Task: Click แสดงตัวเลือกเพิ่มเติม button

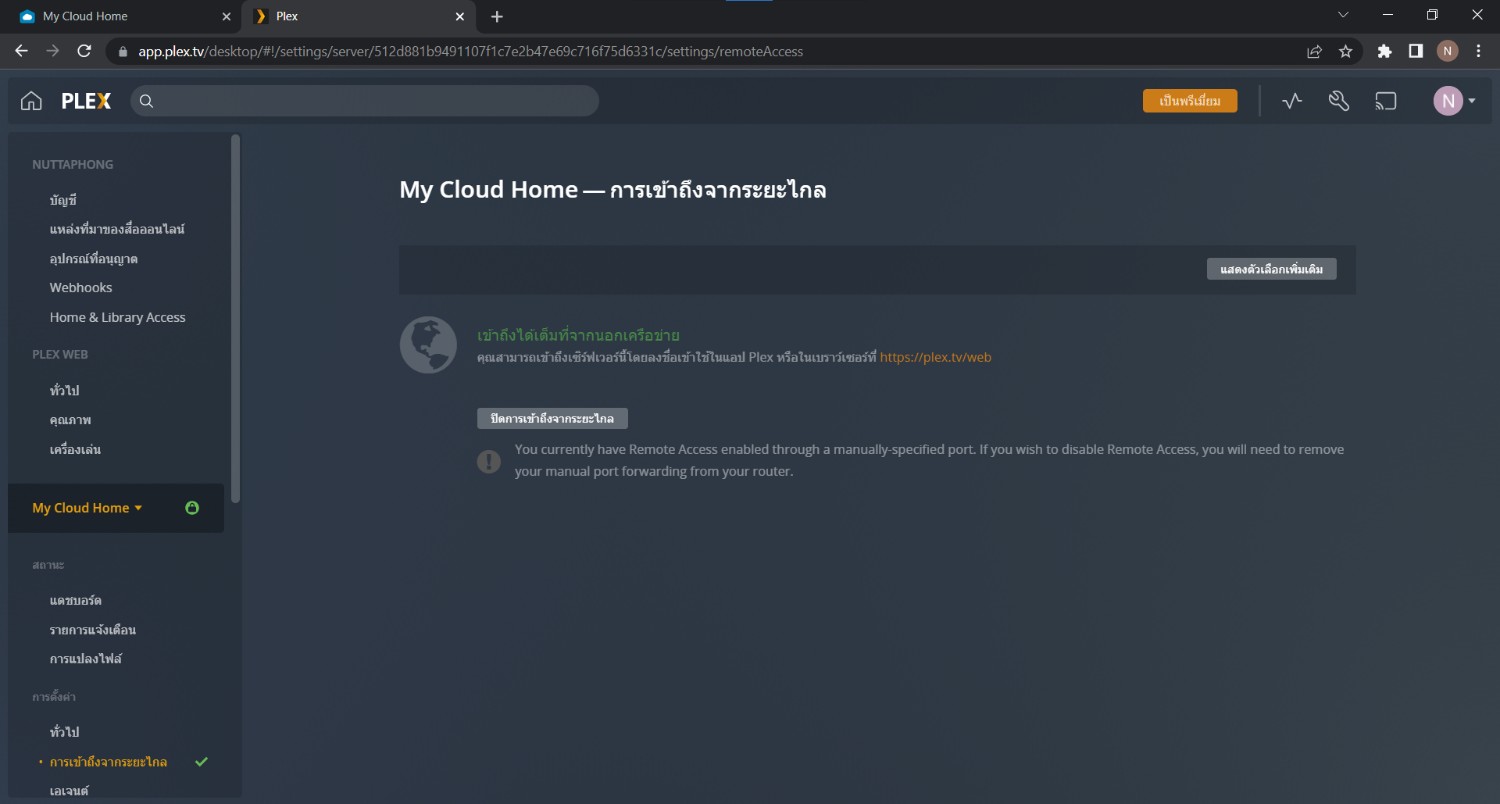Action: click(1271, 269)
